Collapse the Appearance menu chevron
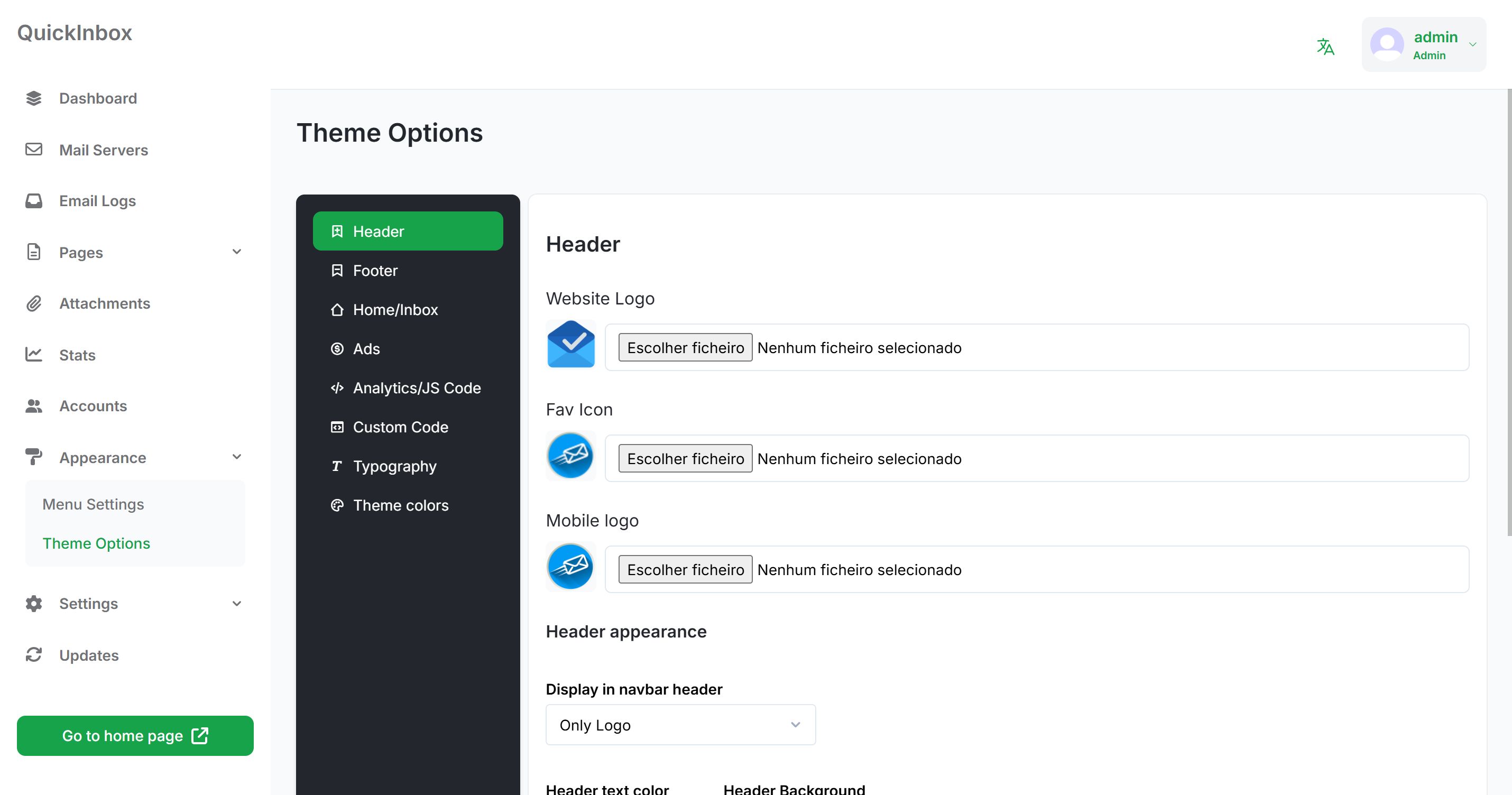 (x=236, y=457)
